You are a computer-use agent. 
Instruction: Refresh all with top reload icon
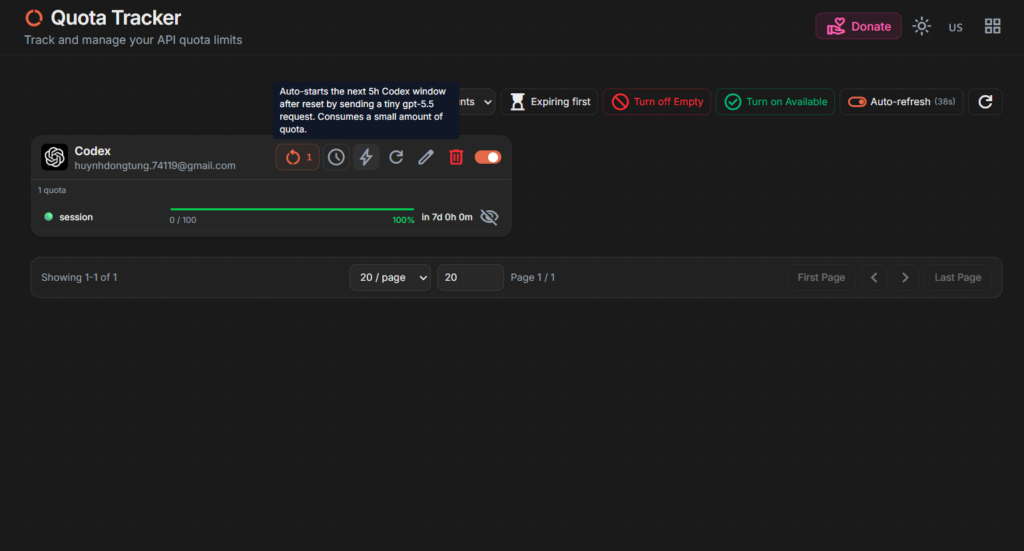pos(985,102)
